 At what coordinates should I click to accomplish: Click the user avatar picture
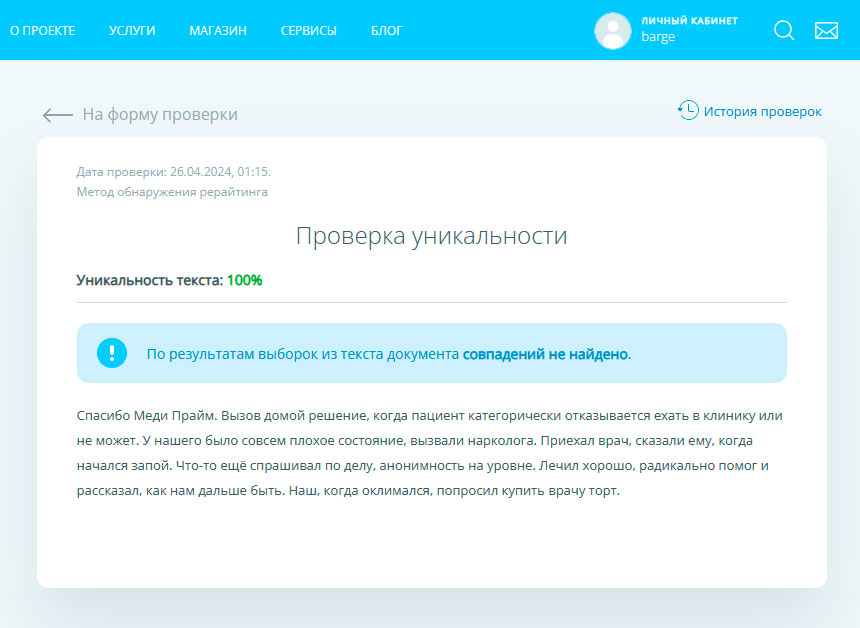click(x=612, y=31)
